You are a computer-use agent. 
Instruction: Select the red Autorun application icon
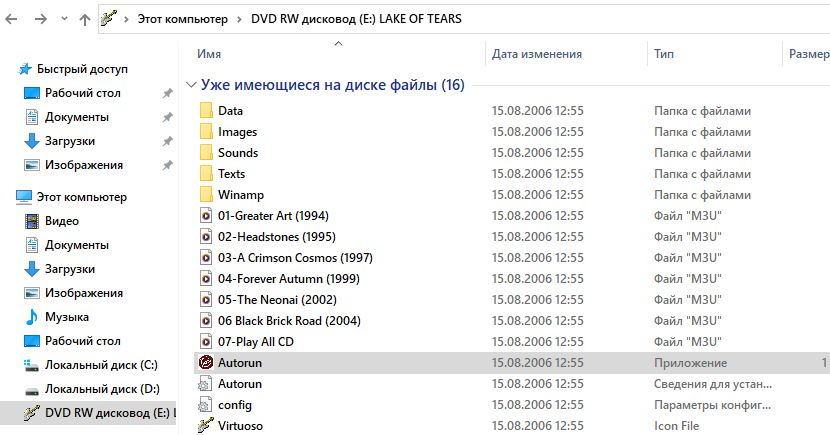coord(205,362)
